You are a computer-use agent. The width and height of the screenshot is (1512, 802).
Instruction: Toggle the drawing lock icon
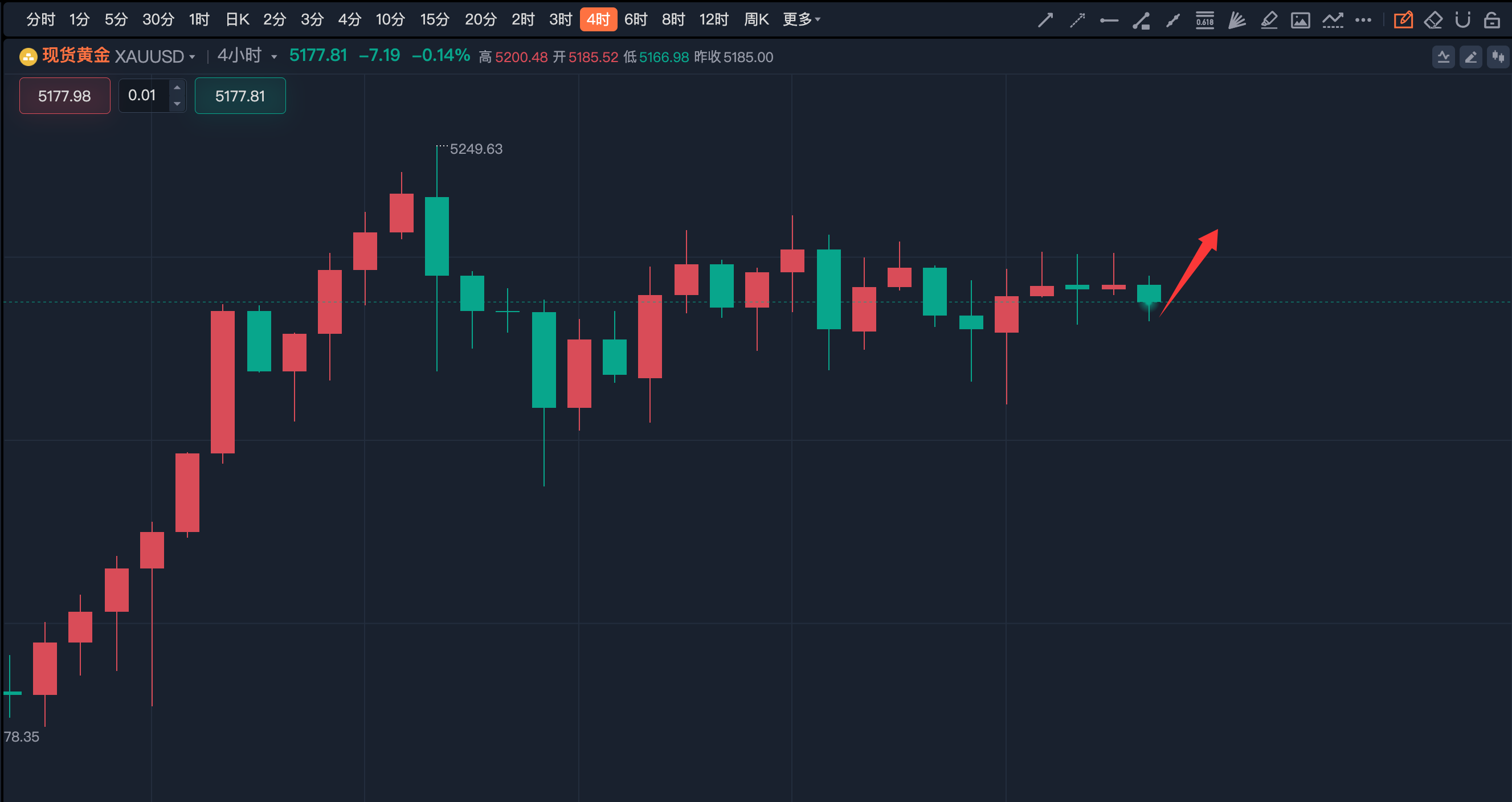[1491, 21]
